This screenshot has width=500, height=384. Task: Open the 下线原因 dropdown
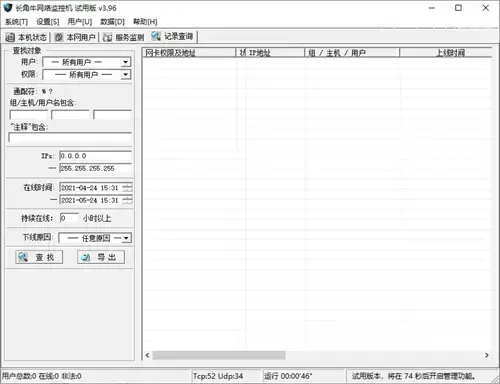[126, 238]
